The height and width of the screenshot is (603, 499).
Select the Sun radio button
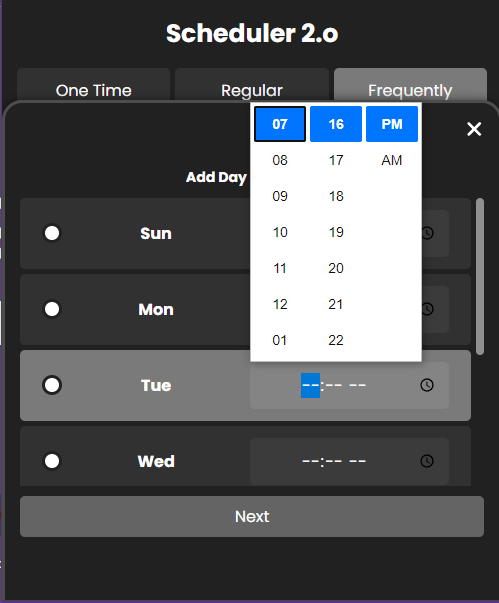pyautogui.click(x=52, y=233)
